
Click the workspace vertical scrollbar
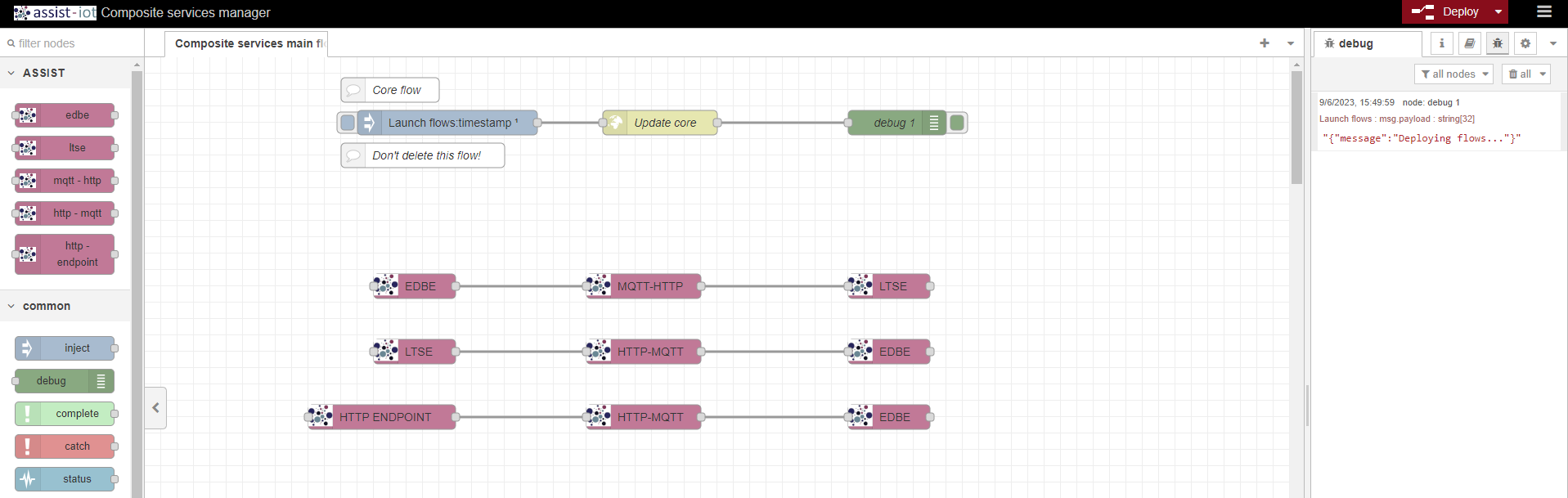[1296, 128]
